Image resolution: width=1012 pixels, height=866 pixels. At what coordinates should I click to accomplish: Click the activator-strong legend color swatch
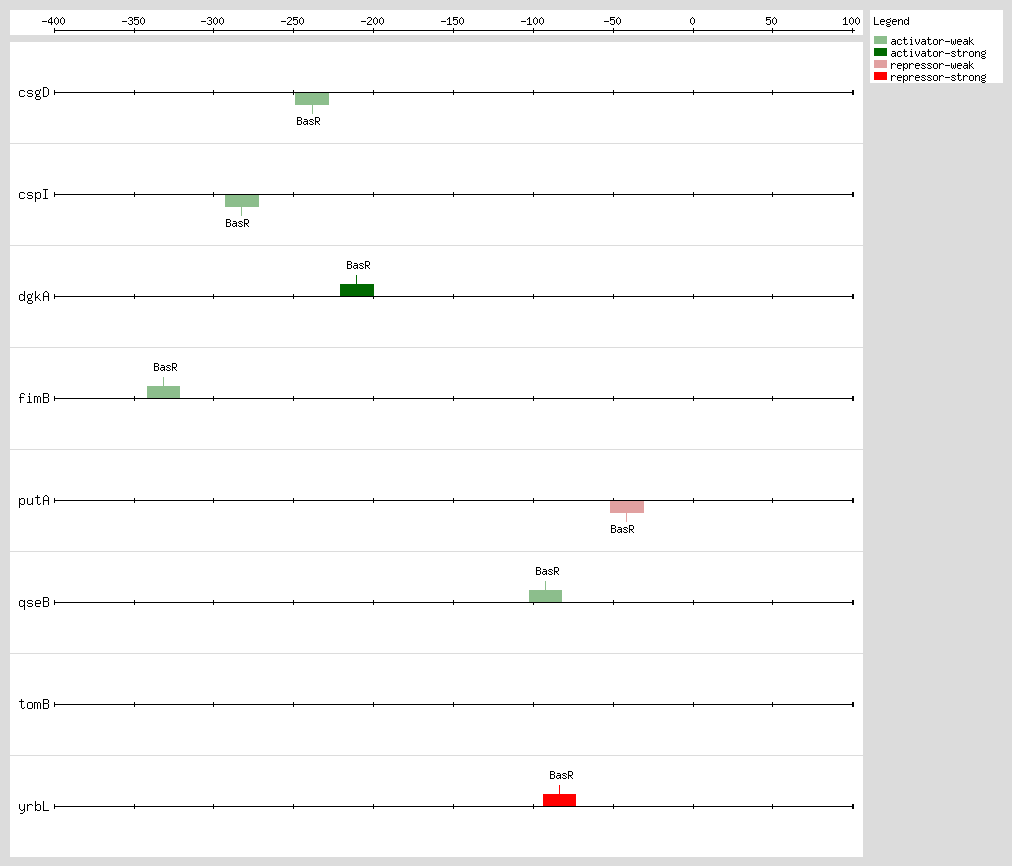coord(880,52)
